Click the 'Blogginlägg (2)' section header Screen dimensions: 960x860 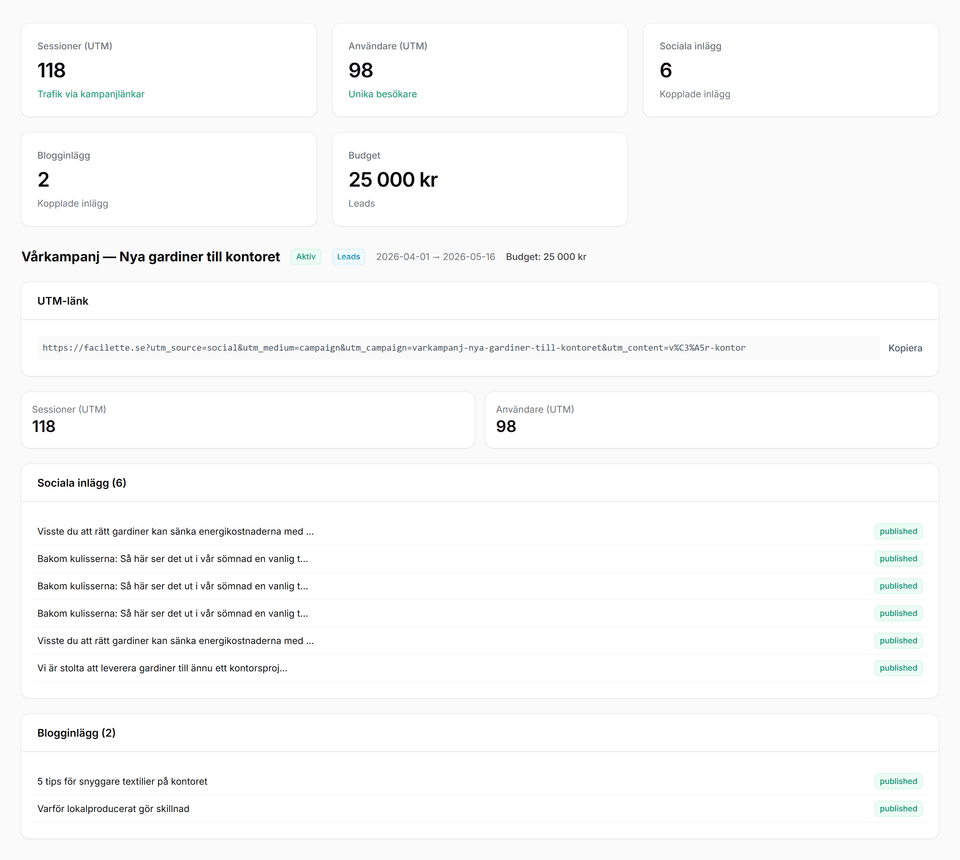click(76, 733)
